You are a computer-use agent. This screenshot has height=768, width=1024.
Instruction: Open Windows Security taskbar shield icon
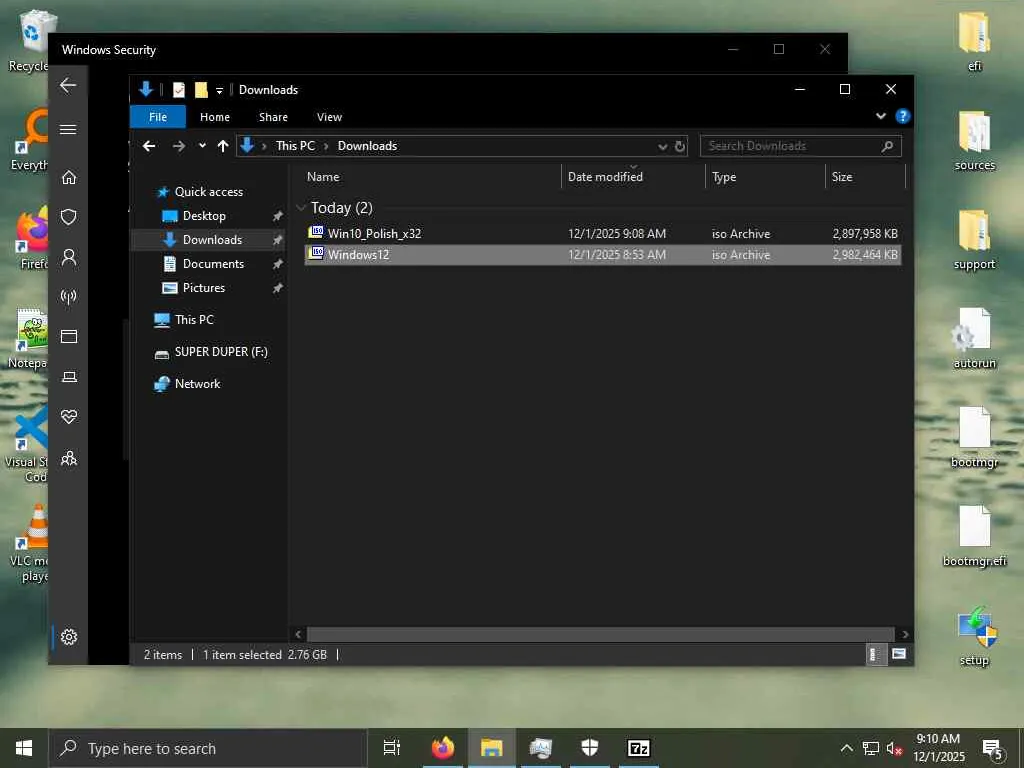point(589,748)
